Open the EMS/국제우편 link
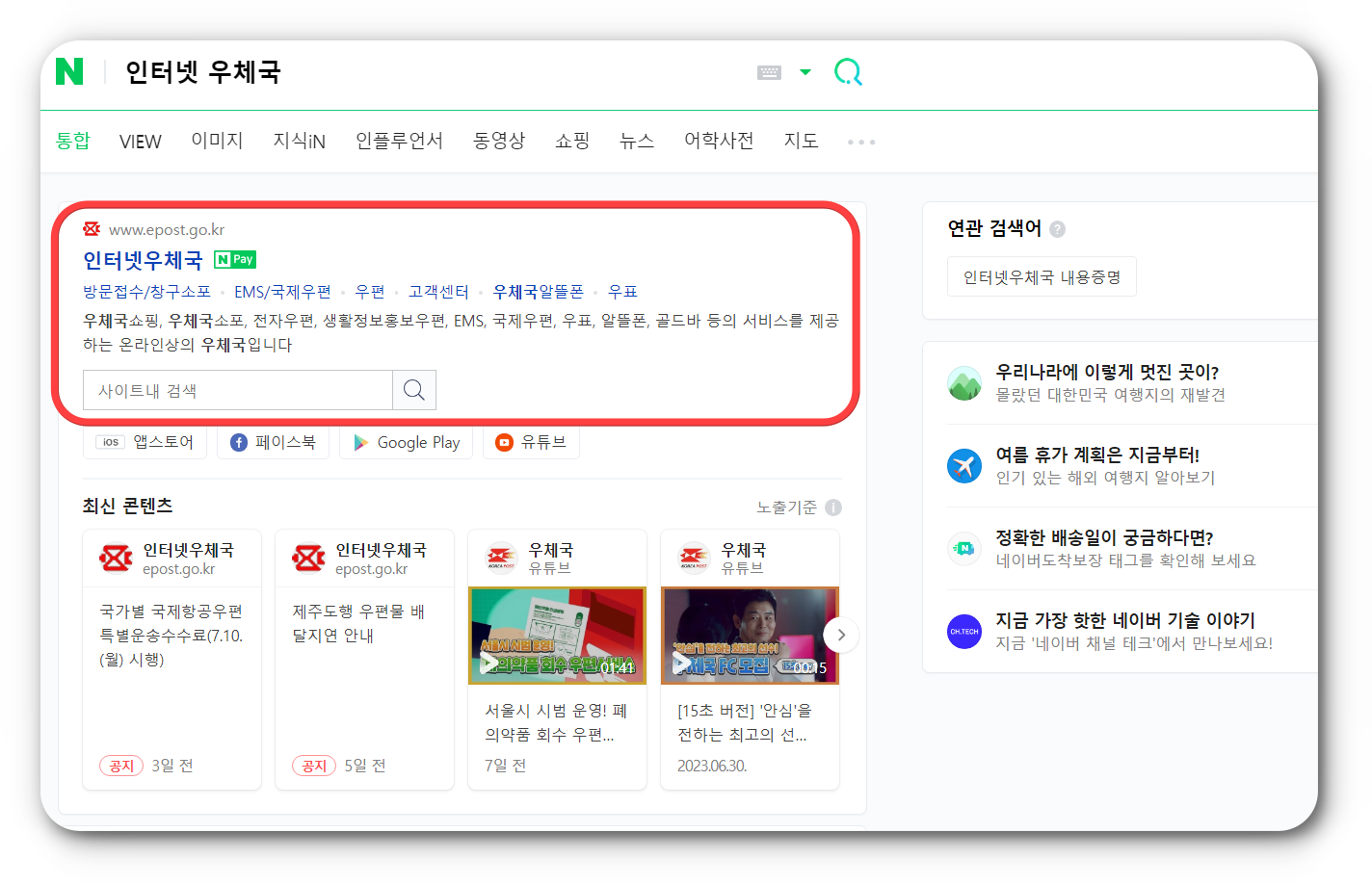This screenshot has height=885, width=1372. [283, 291]
